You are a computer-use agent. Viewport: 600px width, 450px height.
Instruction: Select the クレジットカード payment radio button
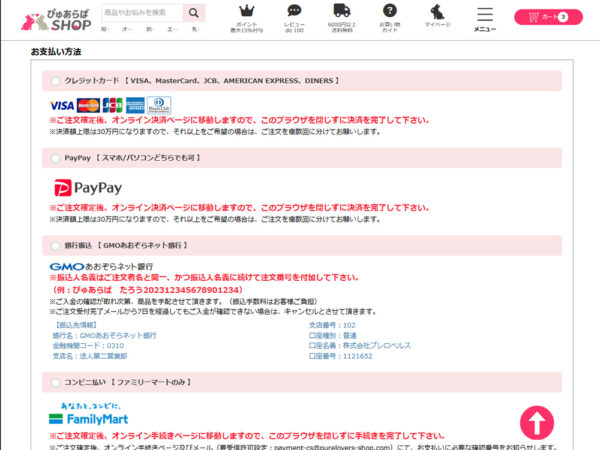[x=55, y=81]
